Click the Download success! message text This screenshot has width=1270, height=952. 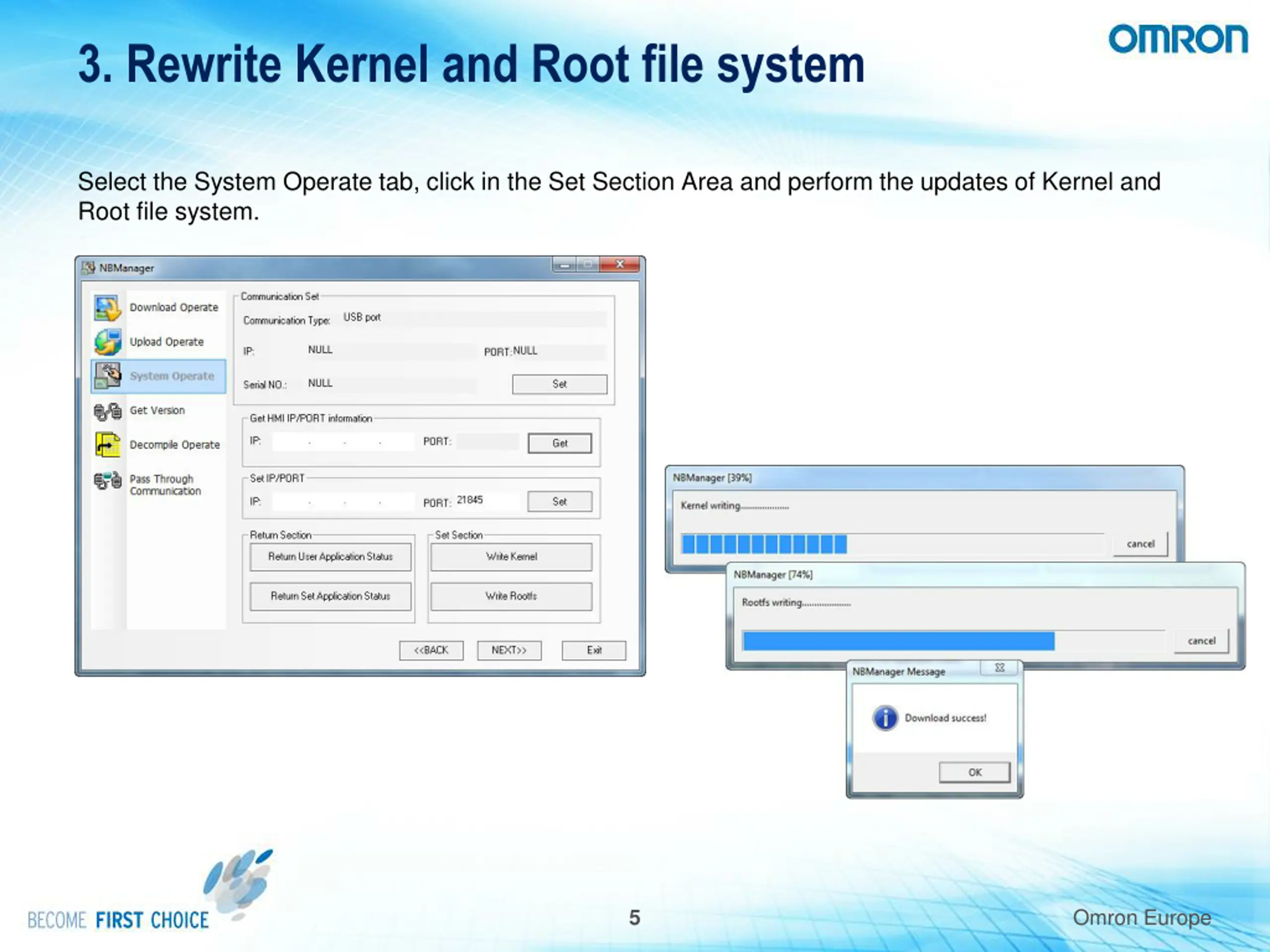[945, 718]
